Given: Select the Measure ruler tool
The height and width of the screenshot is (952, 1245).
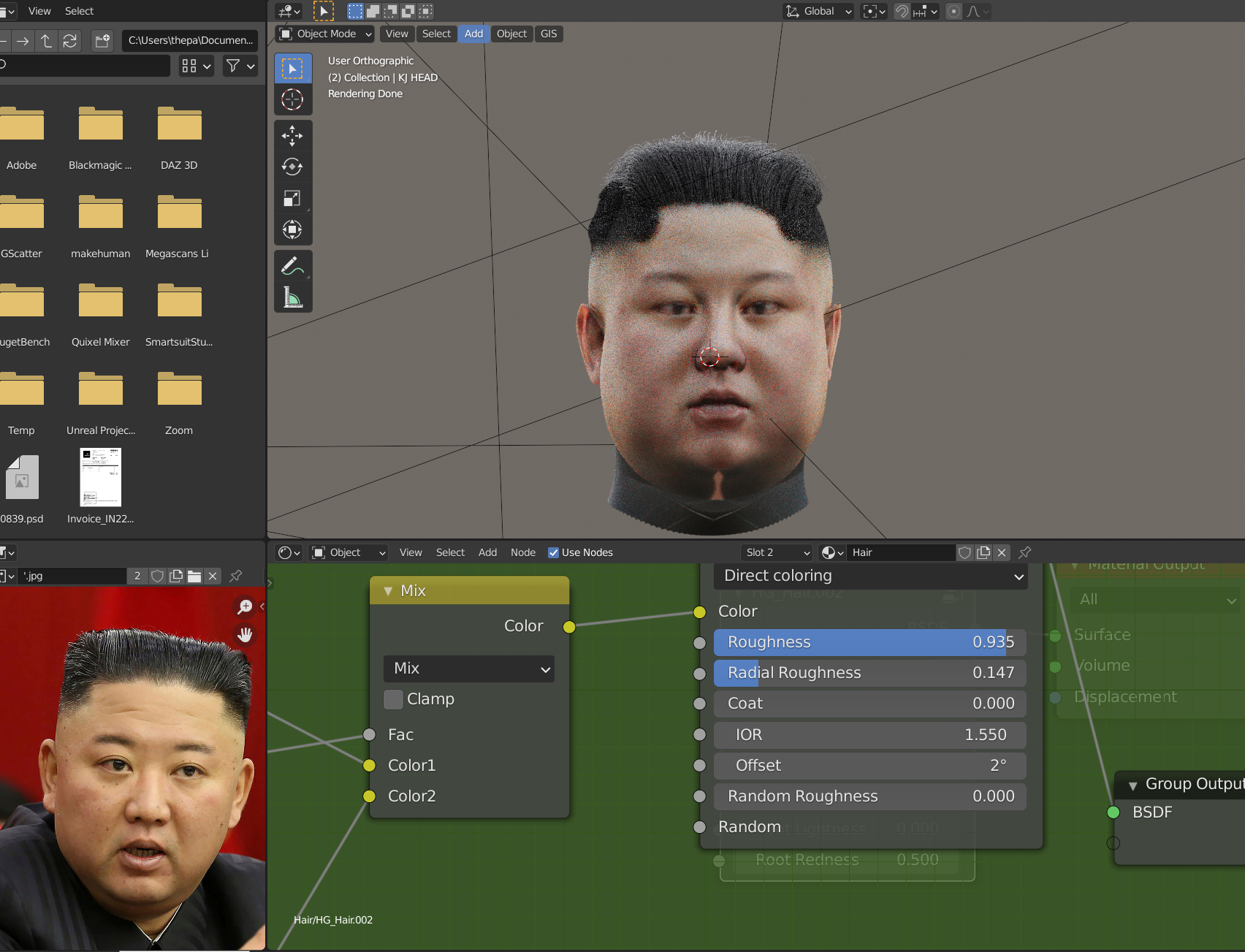Looking at the screenshot, I should click(x=292, y=297).
